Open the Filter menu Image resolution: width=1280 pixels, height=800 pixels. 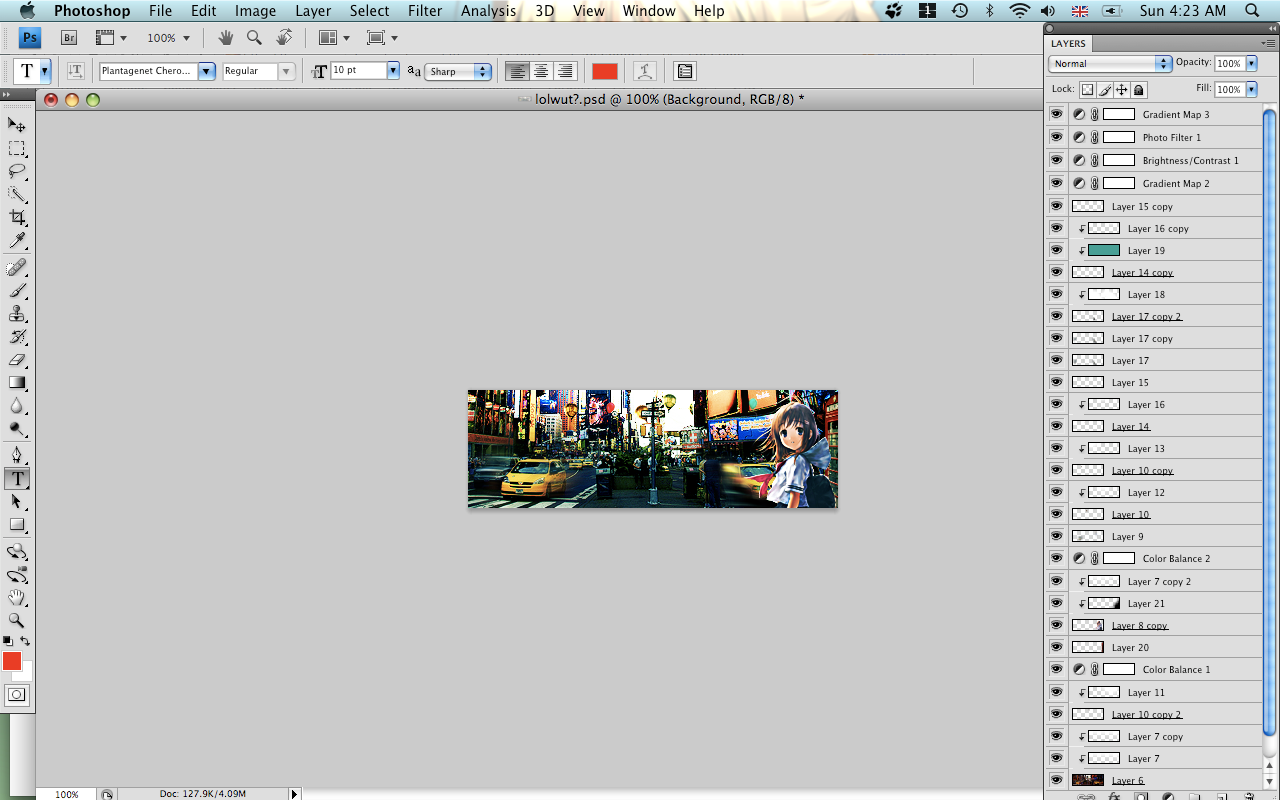(x=425, y=11)
